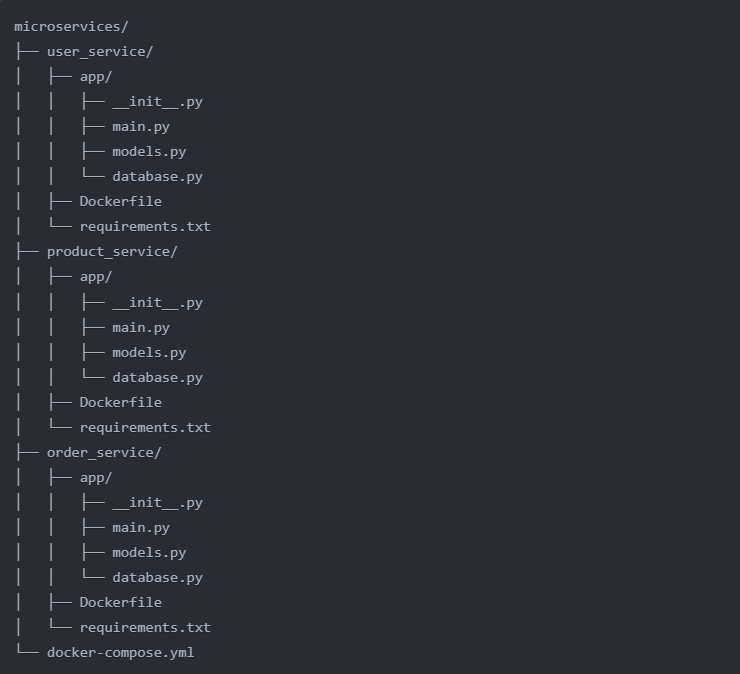Click app/ under user_service
This screenshot has height=674, width=740.
pyautogui.click(x=96, y=77)
